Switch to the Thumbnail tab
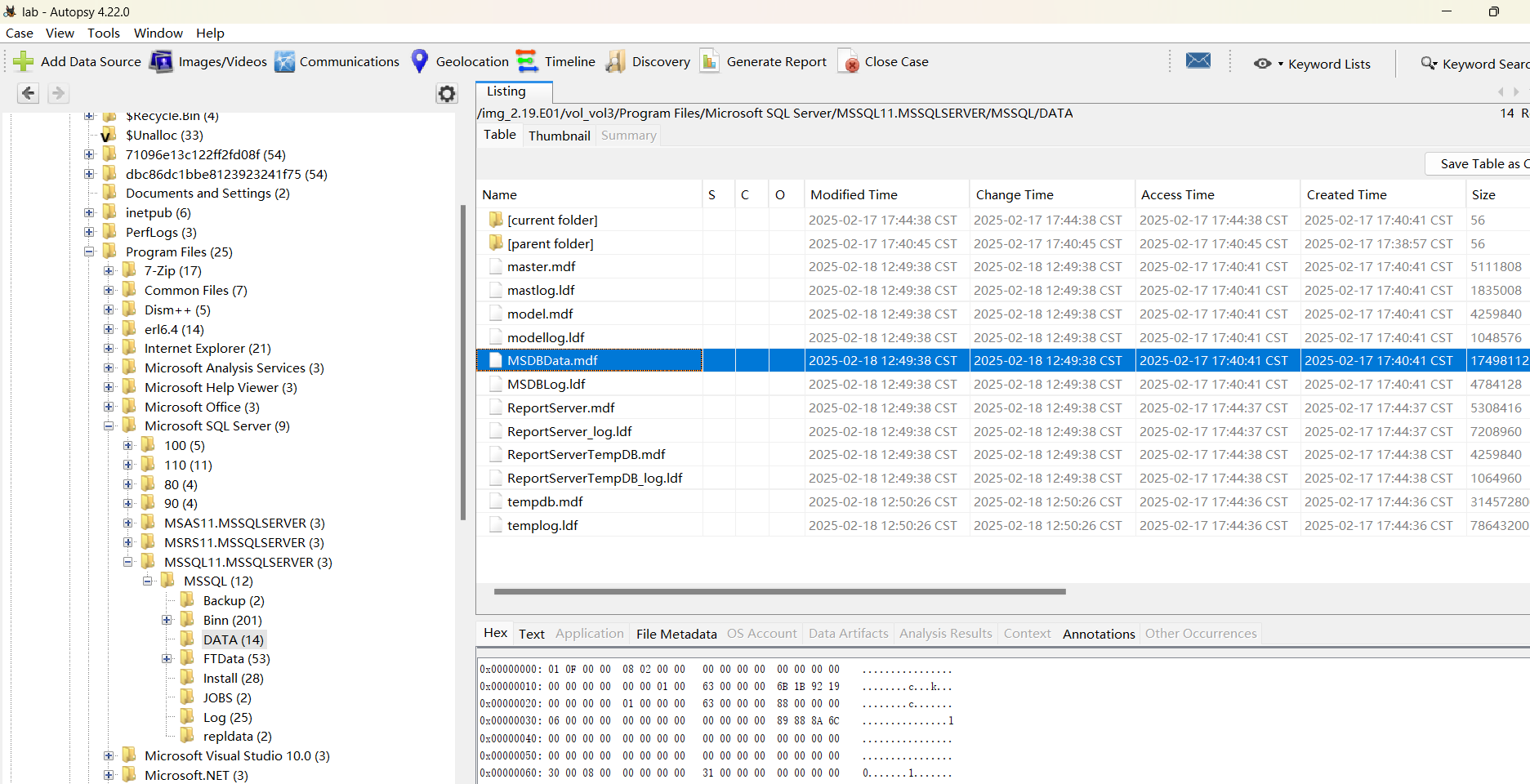Viewport: 1530px width, 784px height. pos(560,136)
